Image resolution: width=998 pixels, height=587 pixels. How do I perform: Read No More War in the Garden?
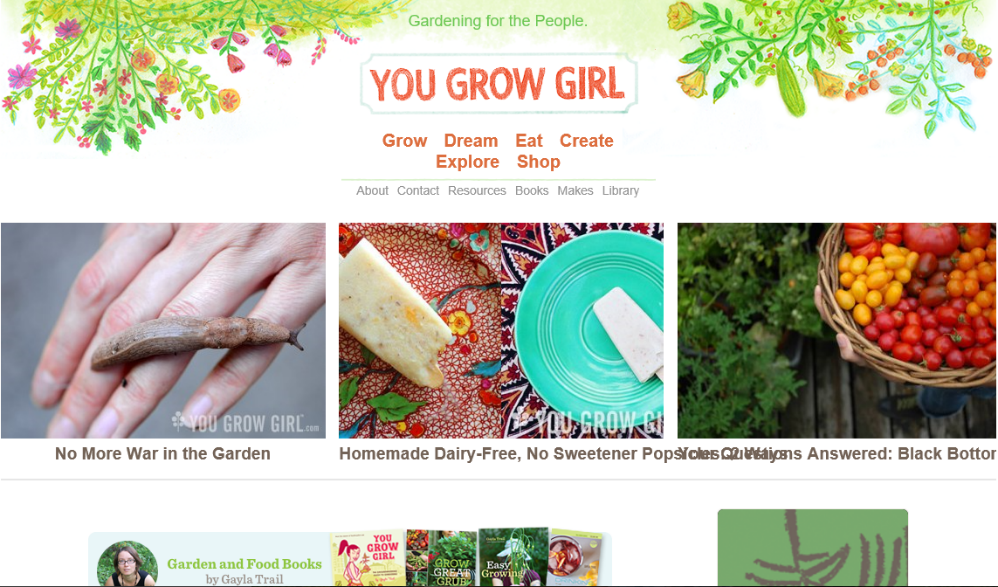tap(163, 453)
